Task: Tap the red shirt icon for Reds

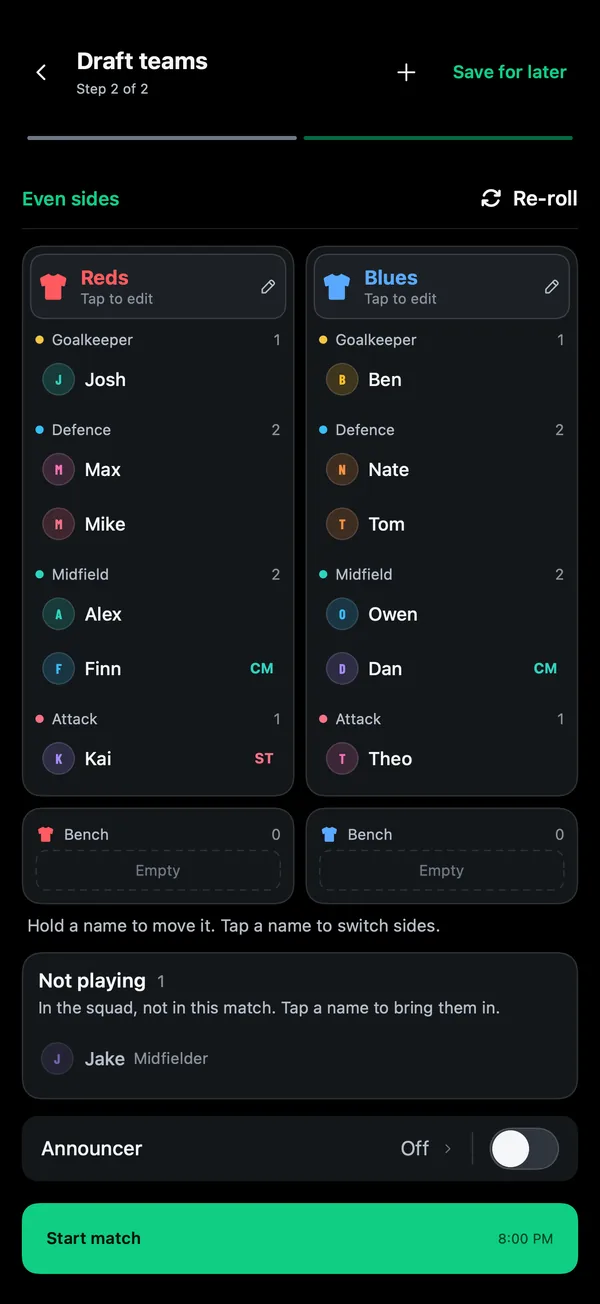Action: pyautogui.click(x=53, y=287)
